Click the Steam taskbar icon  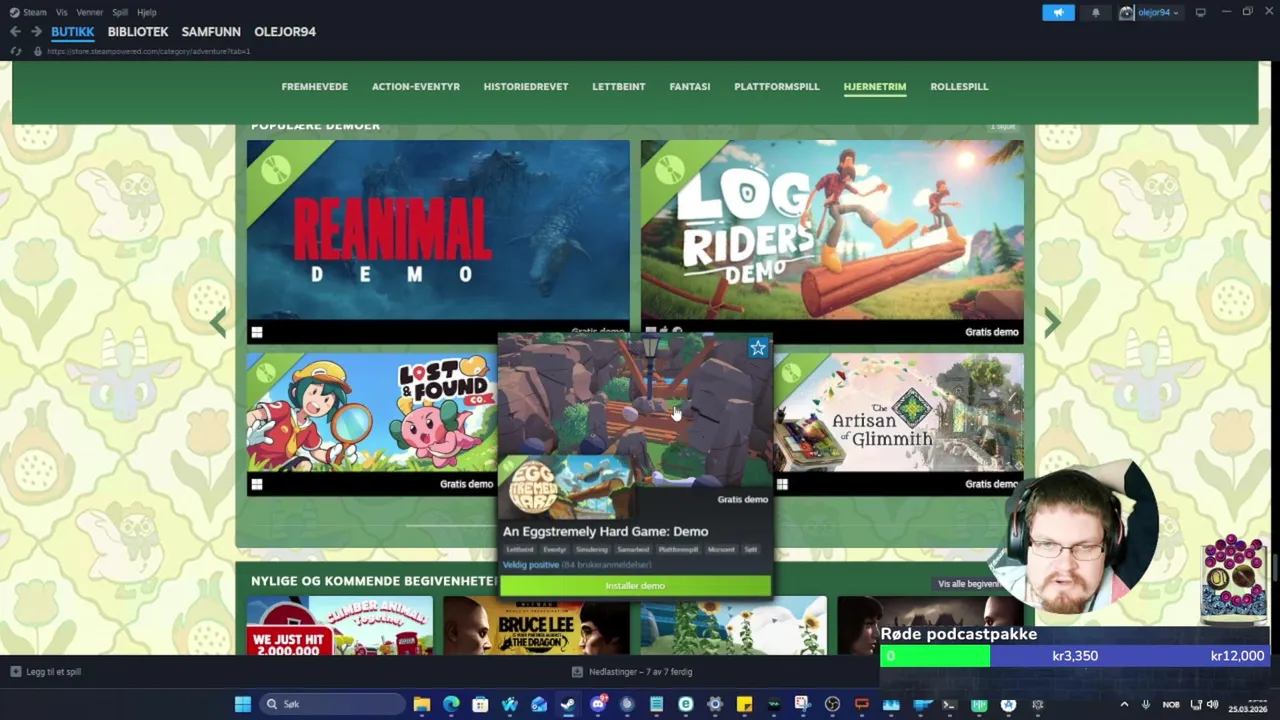568,705
